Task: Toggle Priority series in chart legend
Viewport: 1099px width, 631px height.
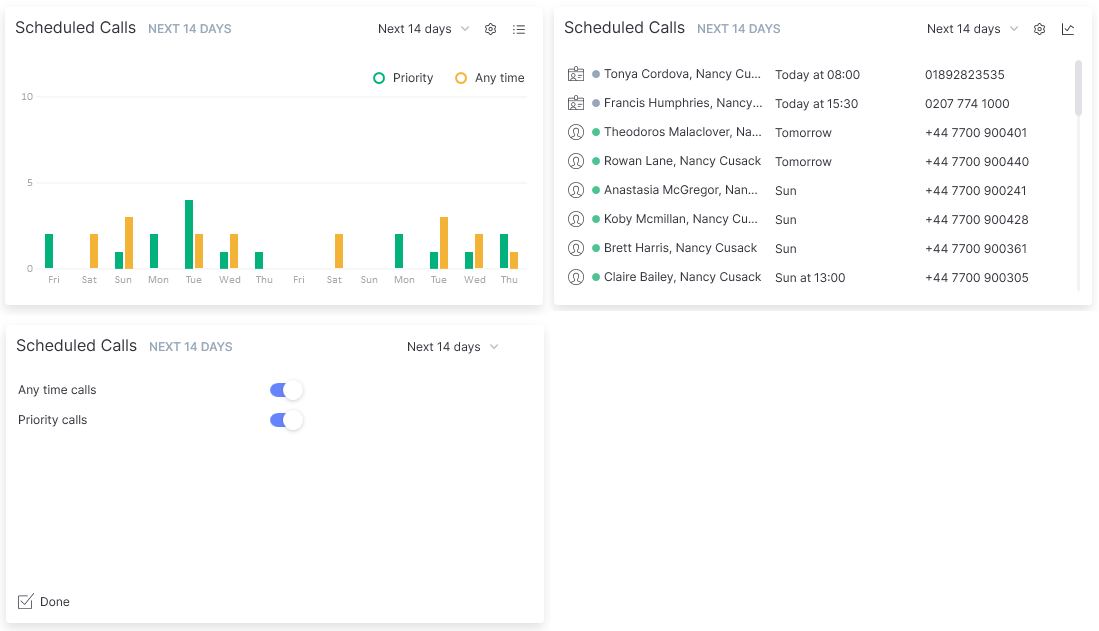Action: point(403,78)
